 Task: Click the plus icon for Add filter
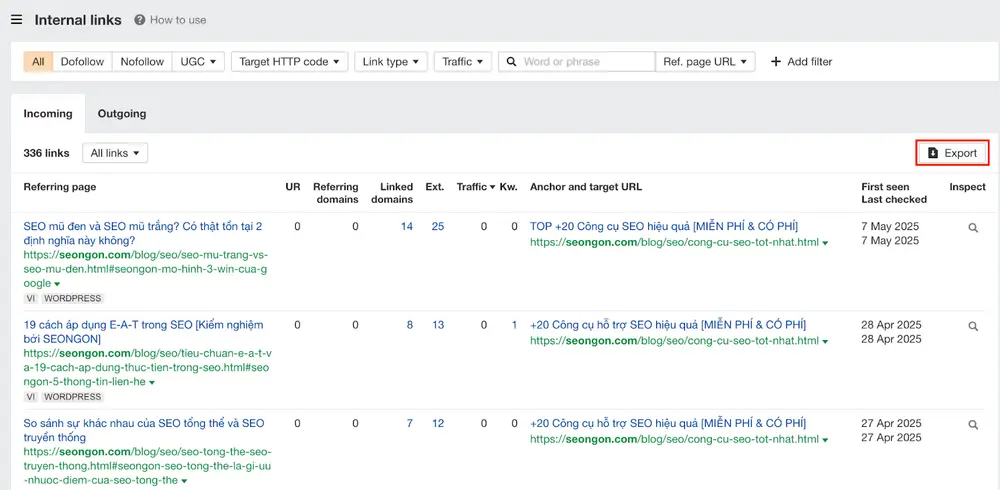pos(776,62)
